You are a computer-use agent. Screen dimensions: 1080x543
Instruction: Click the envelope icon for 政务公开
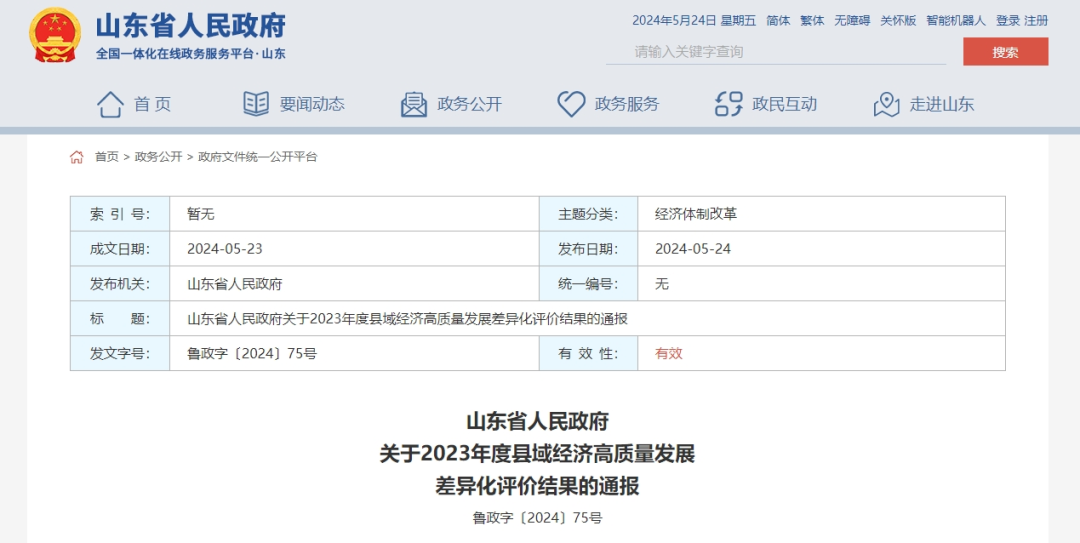coord(414,105)
